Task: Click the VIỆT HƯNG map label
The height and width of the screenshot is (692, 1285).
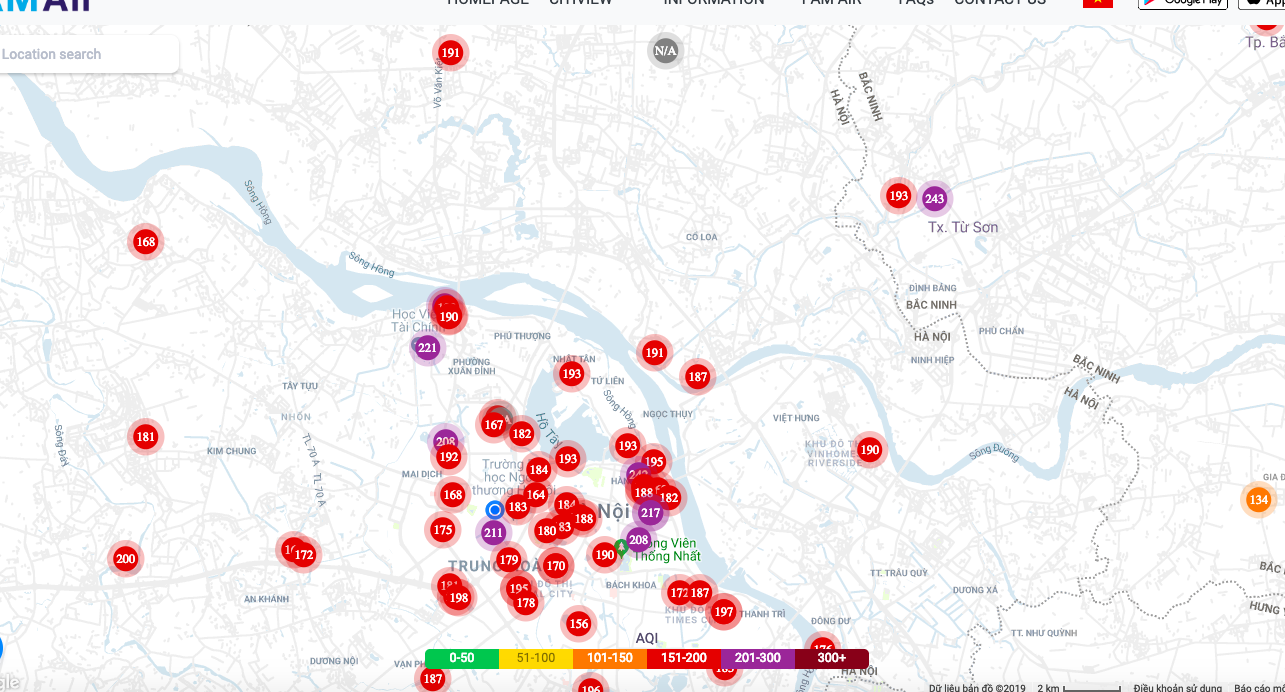Action: pyautogui.click(x=796, y=419)
